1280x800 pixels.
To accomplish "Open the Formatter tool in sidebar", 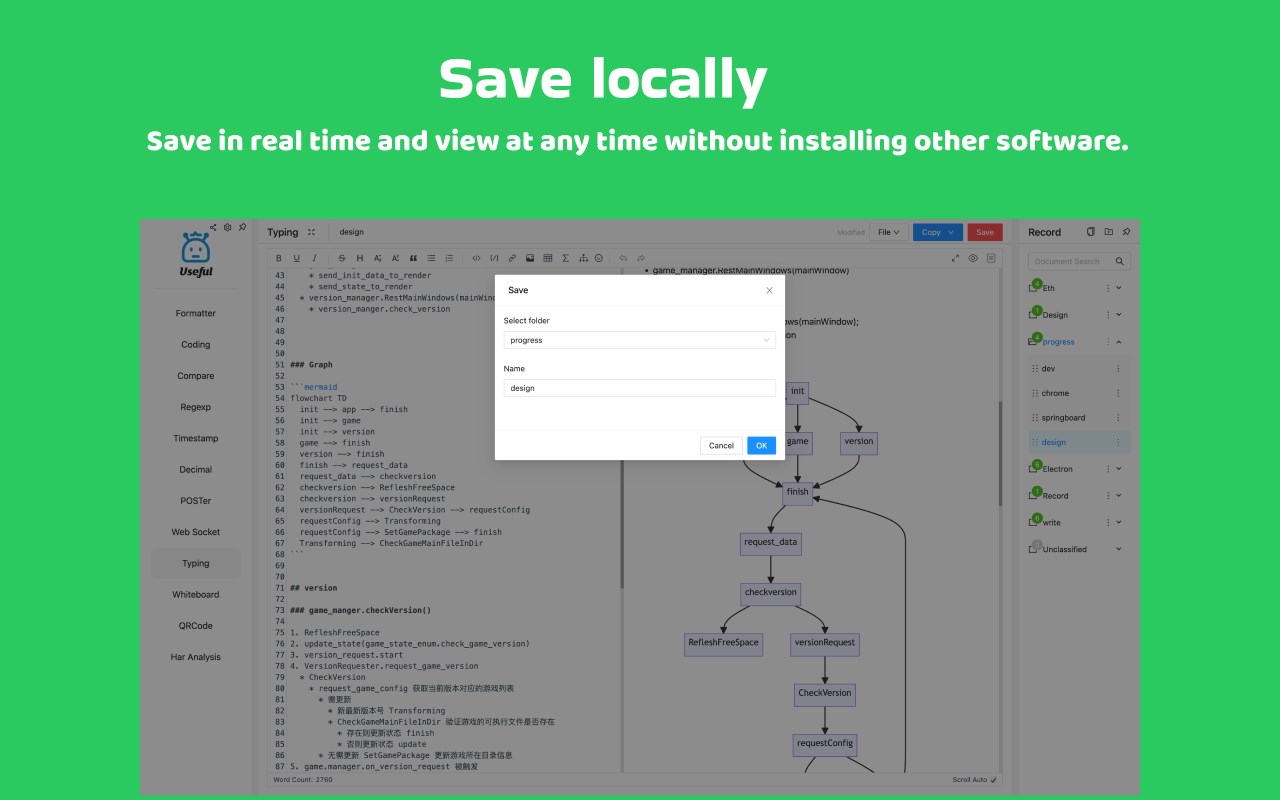I will 196,313.
